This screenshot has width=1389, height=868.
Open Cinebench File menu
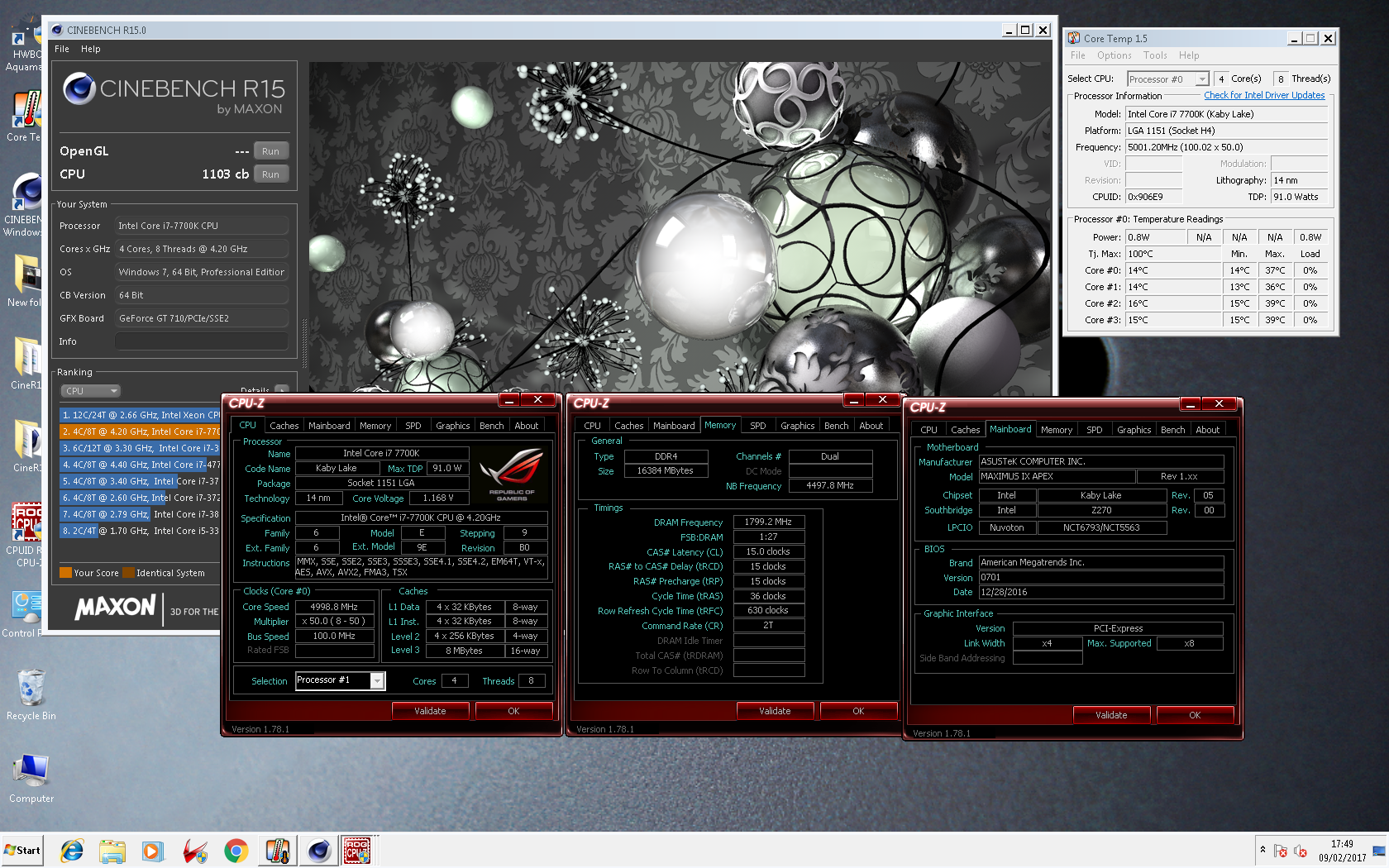click(x=62, y=49)
